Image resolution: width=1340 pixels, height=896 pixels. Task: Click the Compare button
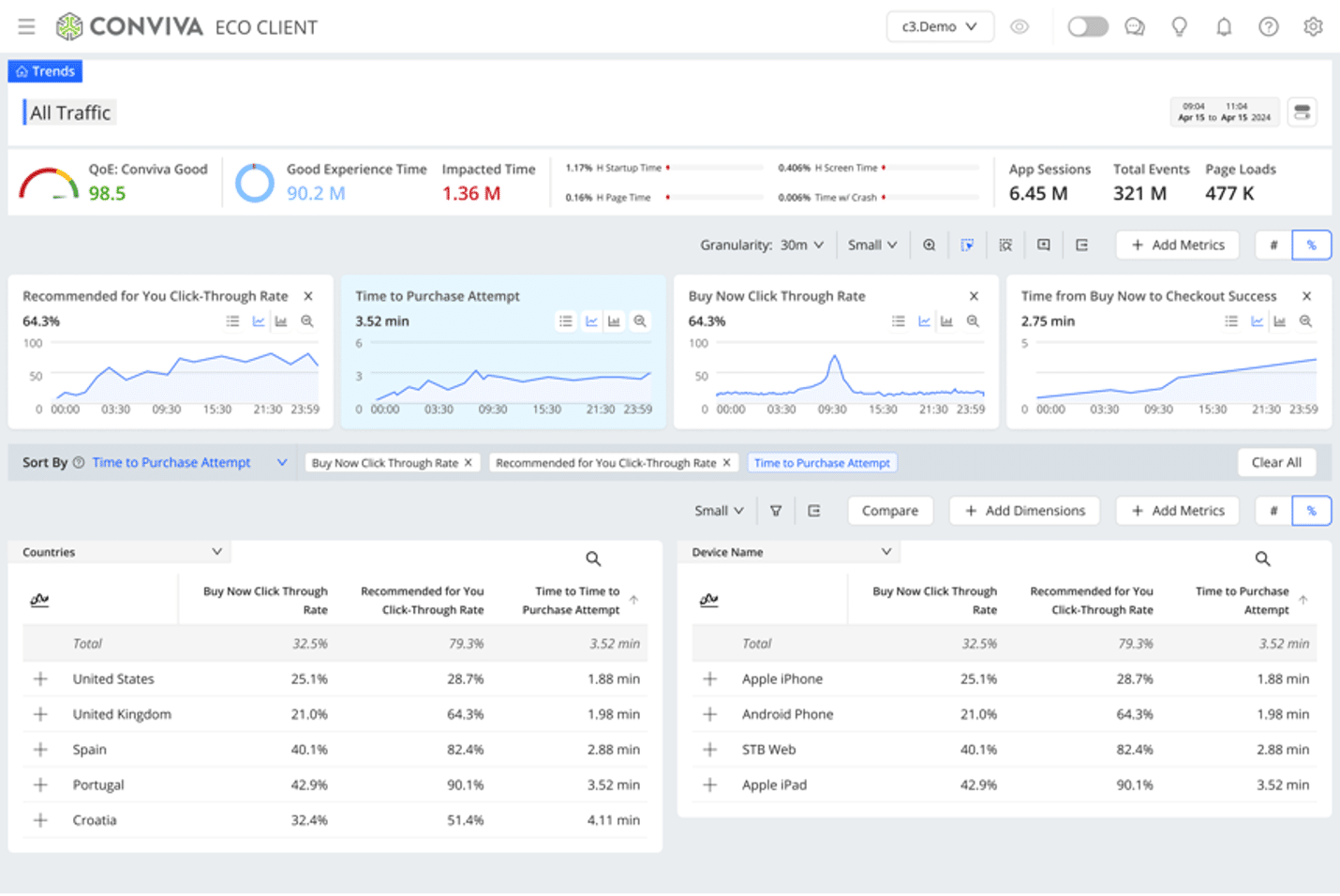tap(889, 511)
